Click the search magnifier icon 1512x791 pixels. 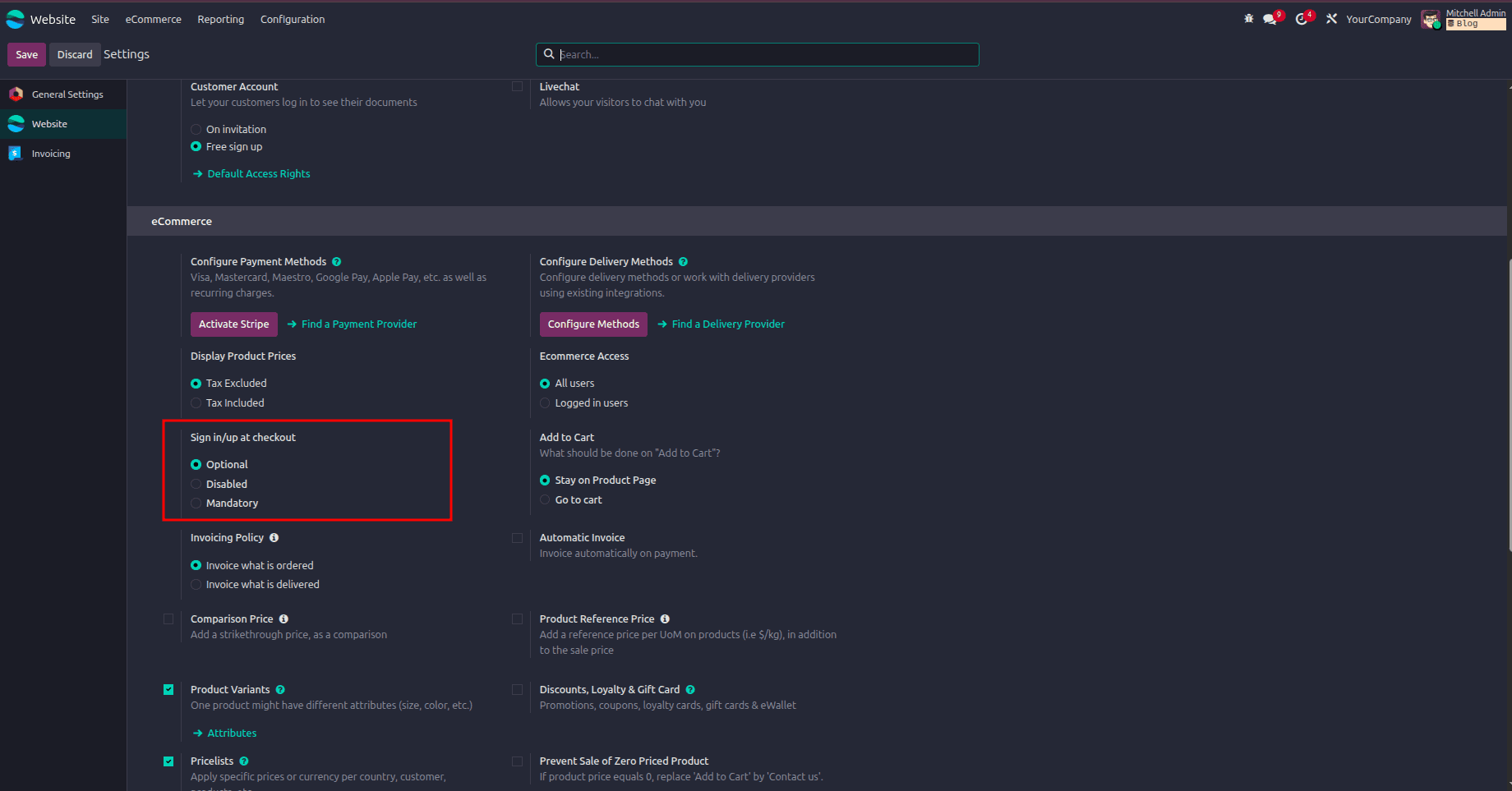[549, 54]
